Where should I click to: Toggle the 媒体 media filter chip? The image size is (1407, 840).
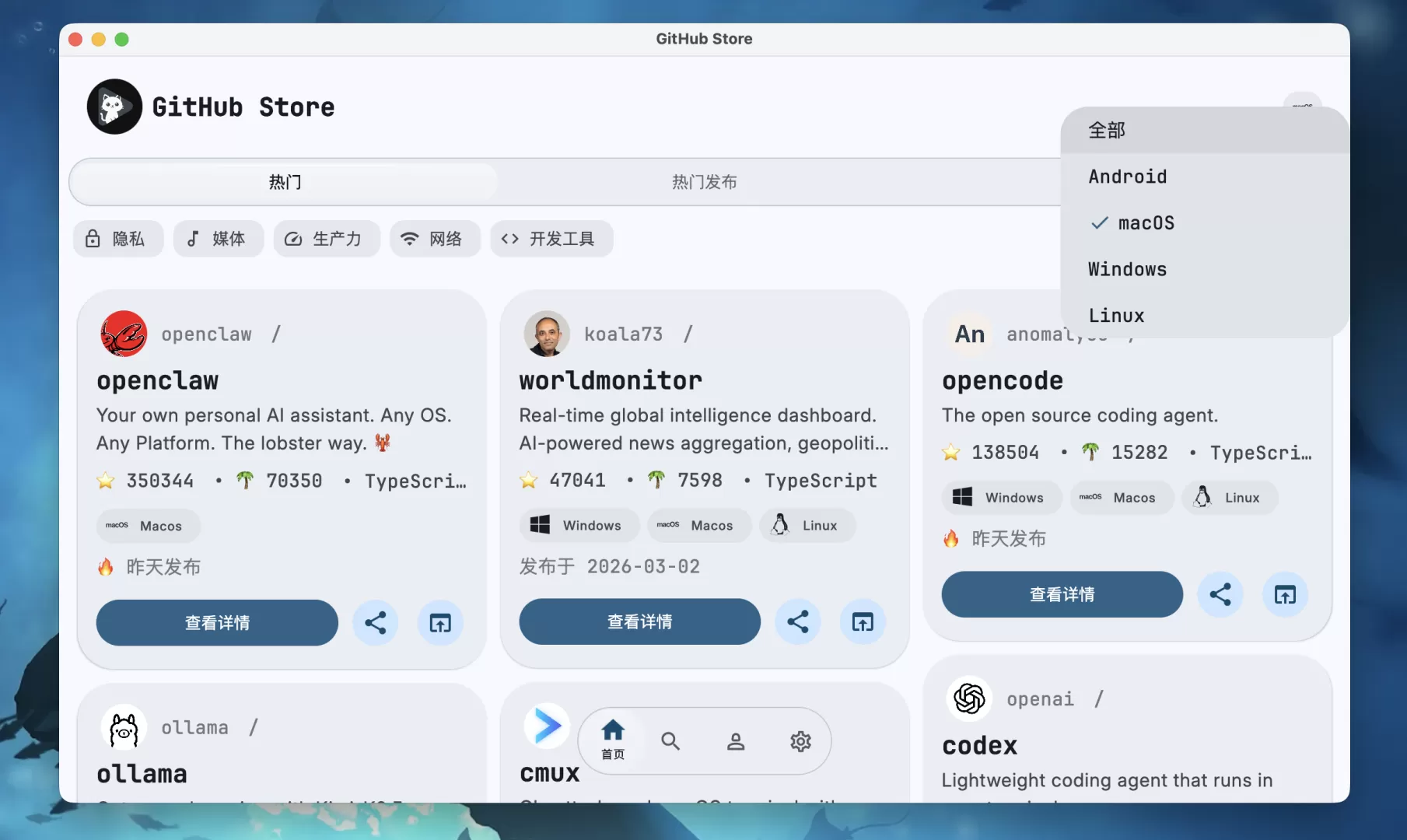(x=218, y=239)
